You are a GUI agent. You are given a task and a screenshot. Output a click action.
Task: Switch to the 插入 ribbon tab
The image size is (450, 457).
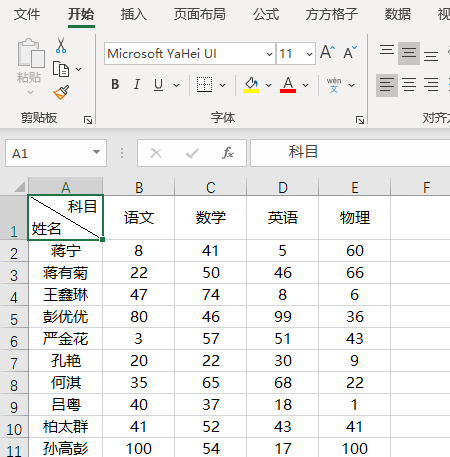pyautogui.click(x=133, y=14)
